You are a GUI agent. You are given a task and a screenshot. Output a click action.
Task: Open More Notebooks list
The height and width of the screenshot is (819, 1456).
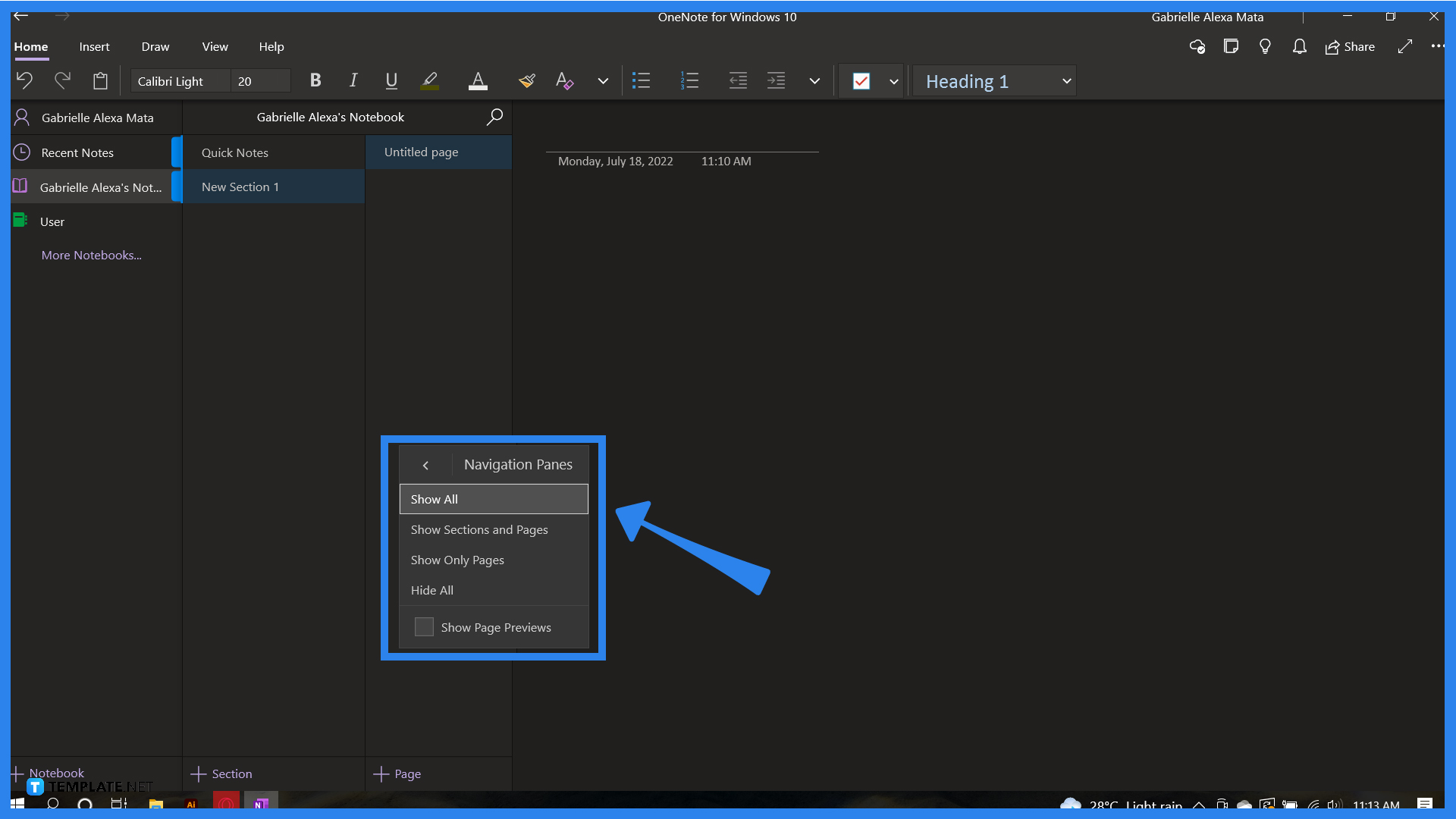pyautogui.click(x=91, y=255)
